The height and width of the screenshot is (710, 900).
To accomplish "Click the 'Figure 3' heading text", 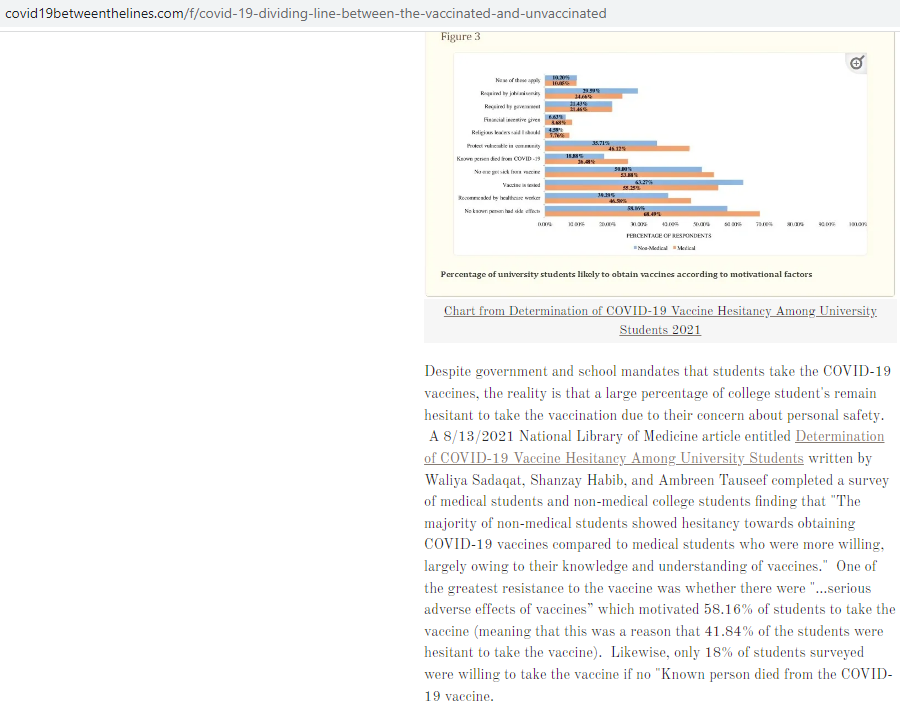I will point(460,37).
